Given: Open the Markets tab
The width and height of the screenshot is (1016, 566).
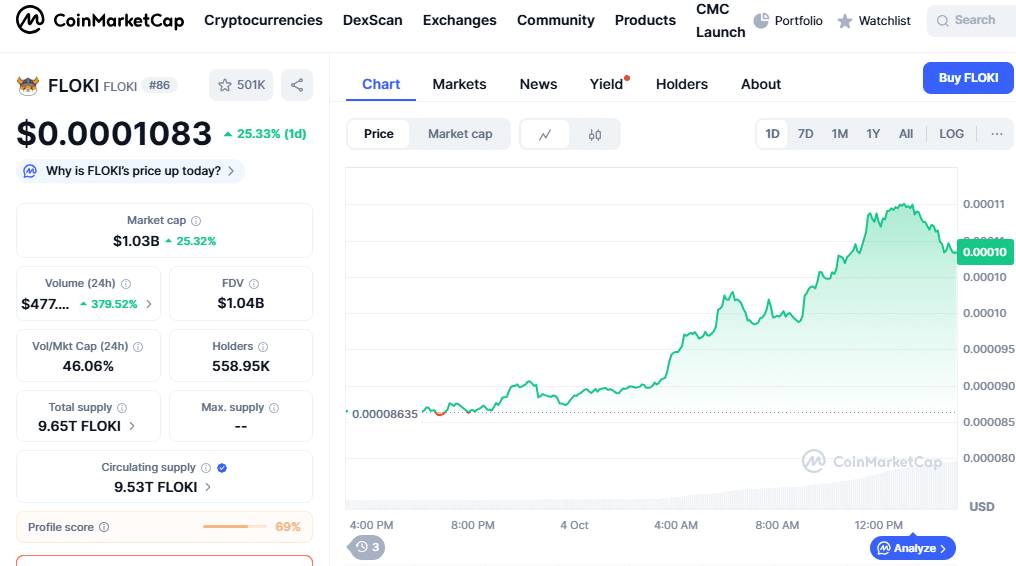Looking at the screenshot, I should (x=459, y=84).
